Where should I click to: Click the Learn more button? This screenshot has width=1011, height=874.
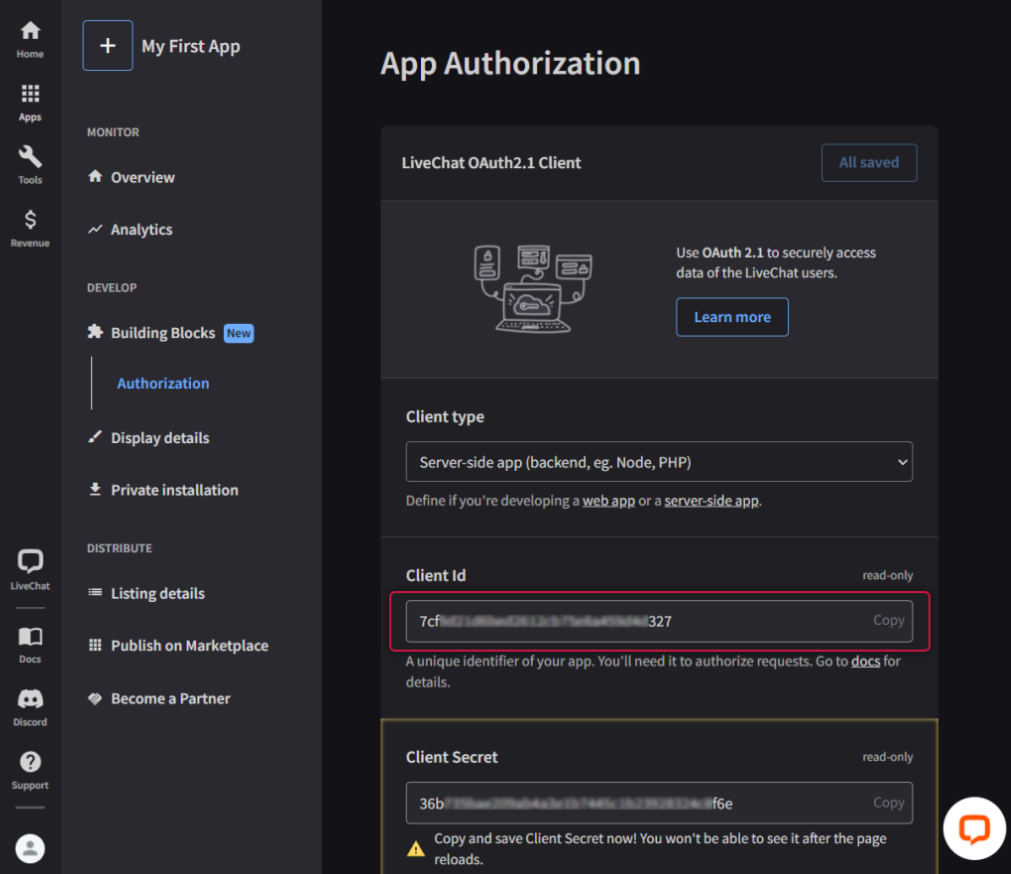pyautogui.click(x=732, y=317)
